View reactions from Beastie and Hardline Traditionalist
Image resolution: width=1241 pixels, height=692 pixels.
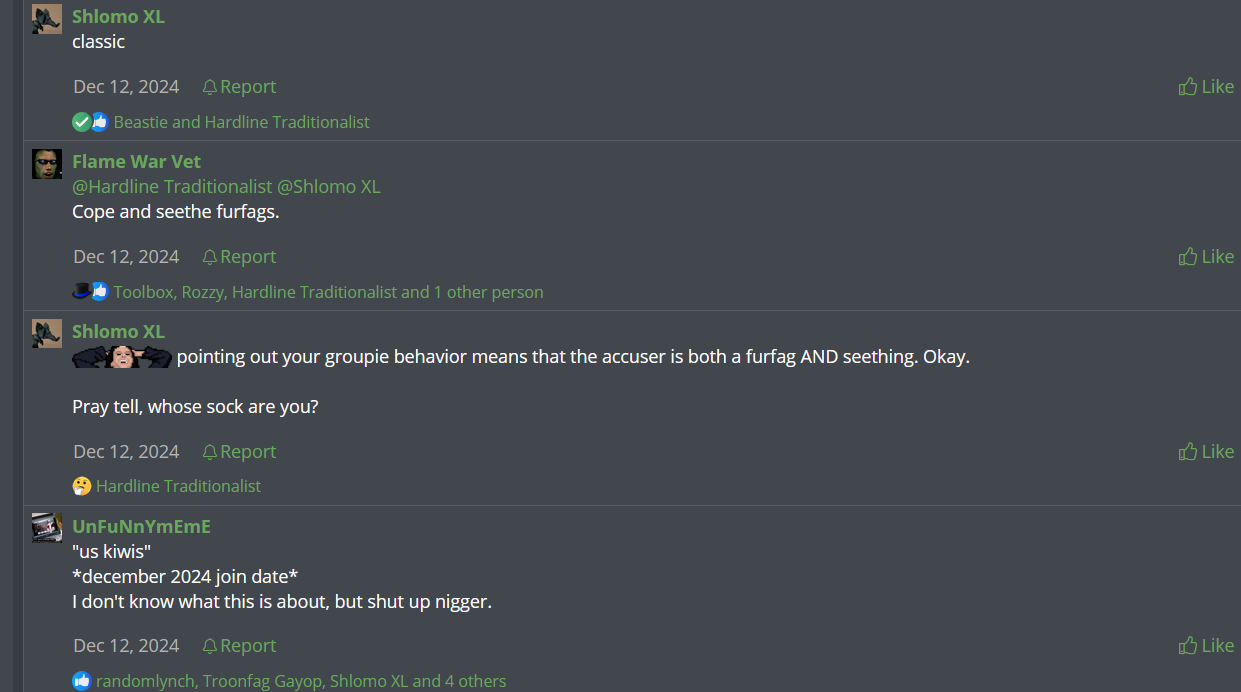(x=241, y=122)
